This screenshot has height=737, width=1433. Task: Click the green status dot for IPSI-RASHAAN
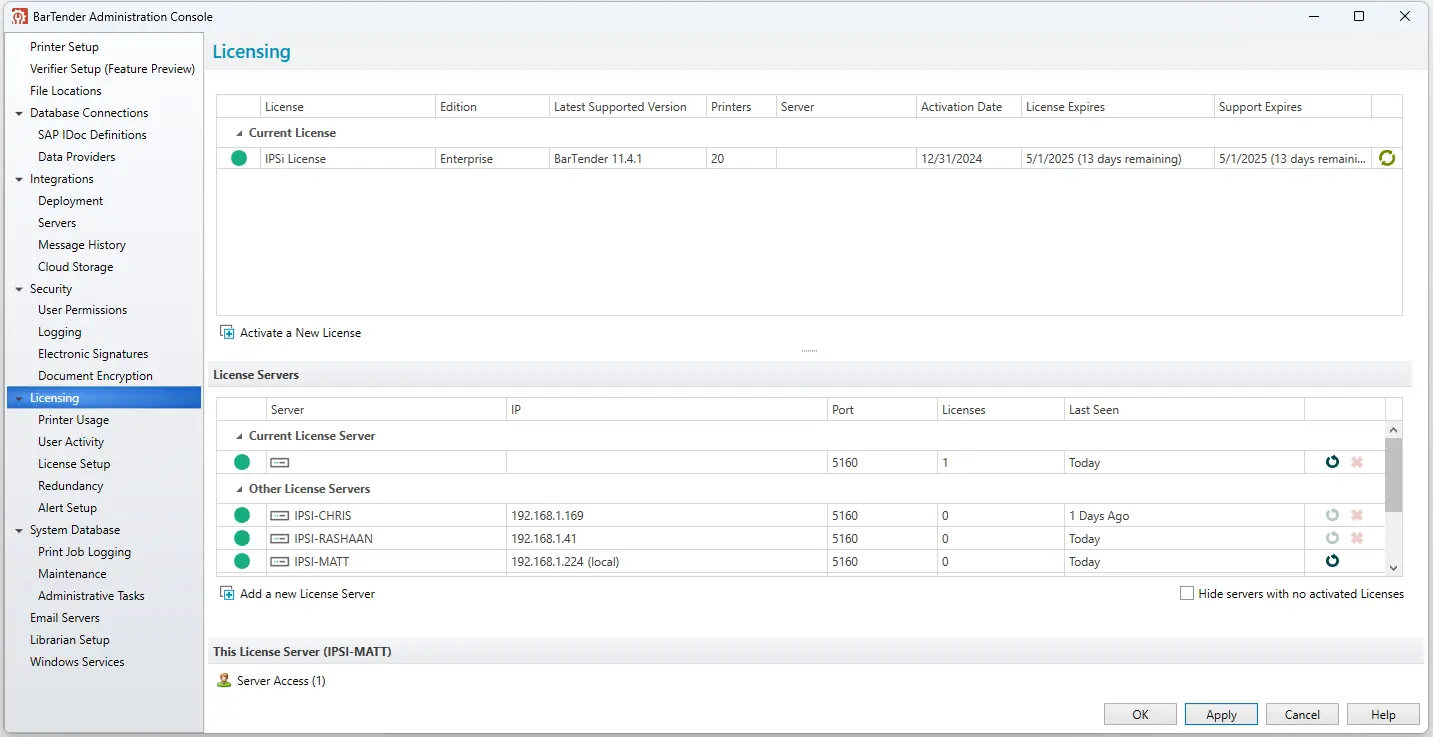(242, 538)
